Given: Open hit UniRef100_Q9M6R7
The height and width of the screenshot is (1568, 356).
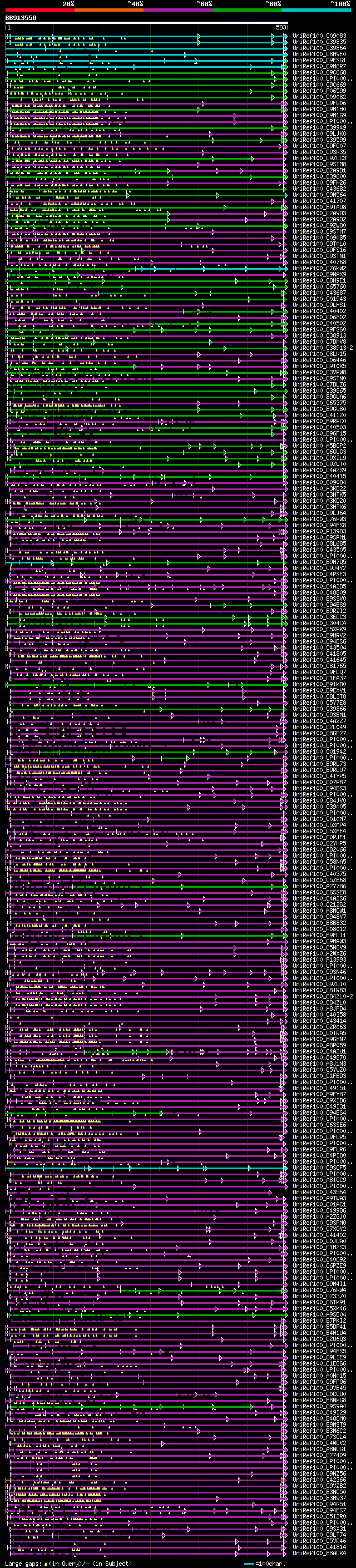Looking at the screenshot, I should (x=319, y=66).
